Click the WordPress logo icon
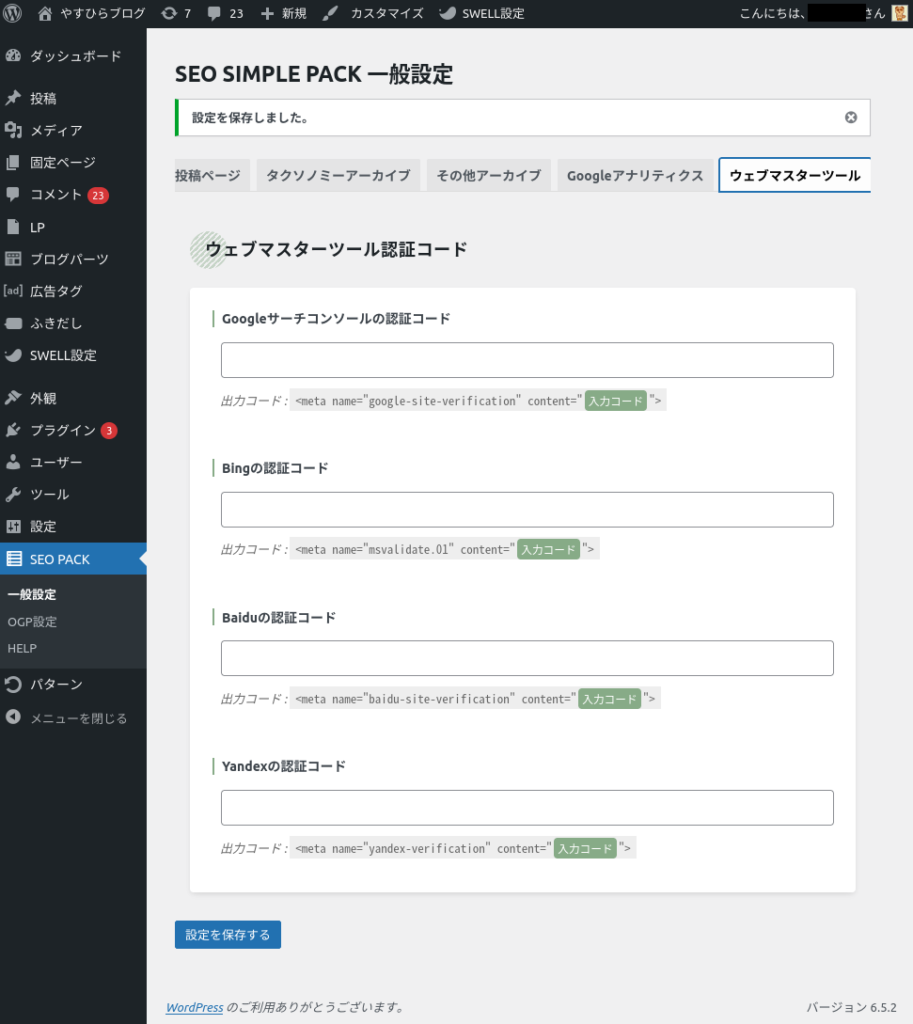 pos(14,14)
